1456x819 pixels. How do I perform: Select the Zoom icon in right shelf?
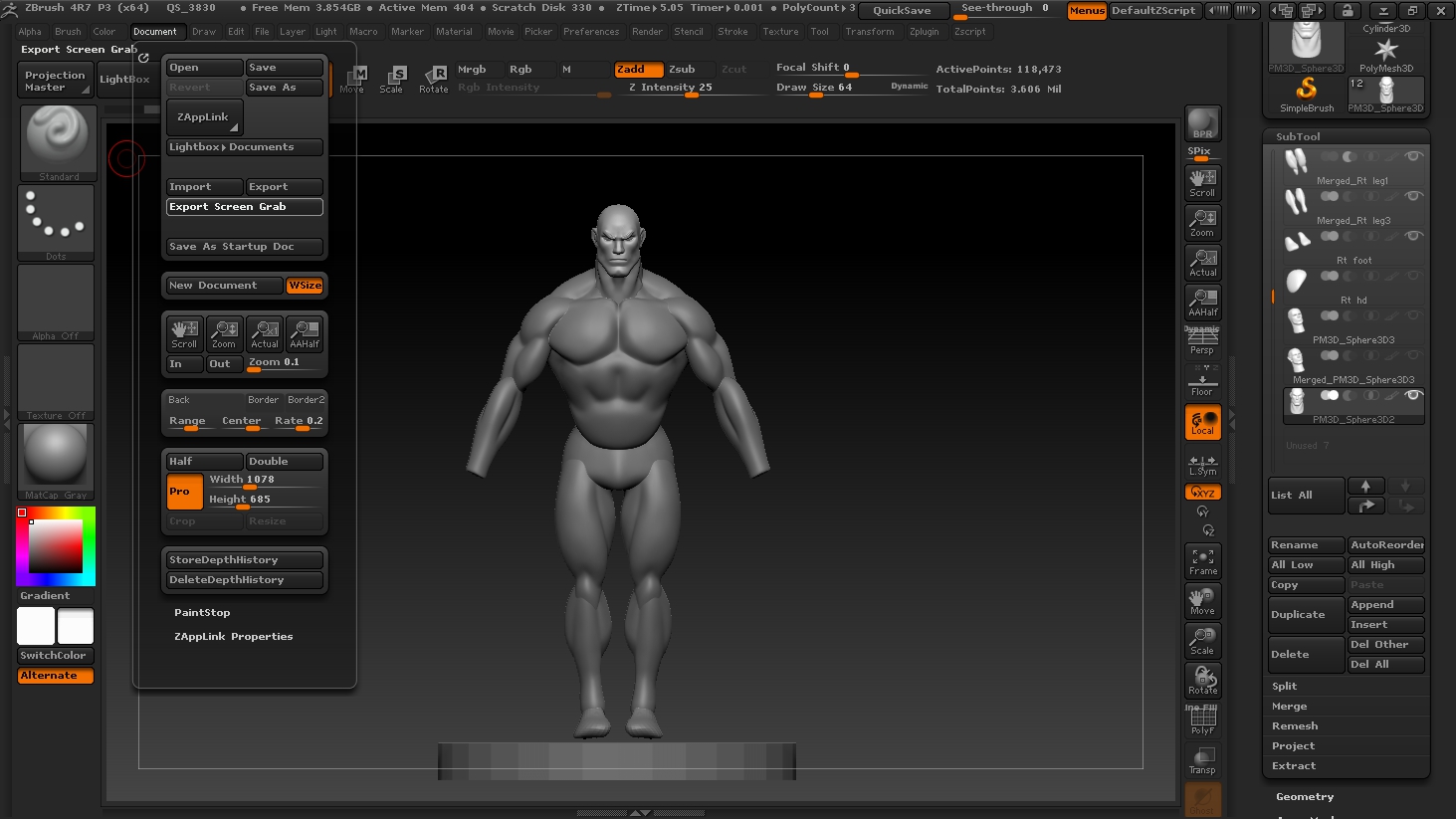(1203, 223)
